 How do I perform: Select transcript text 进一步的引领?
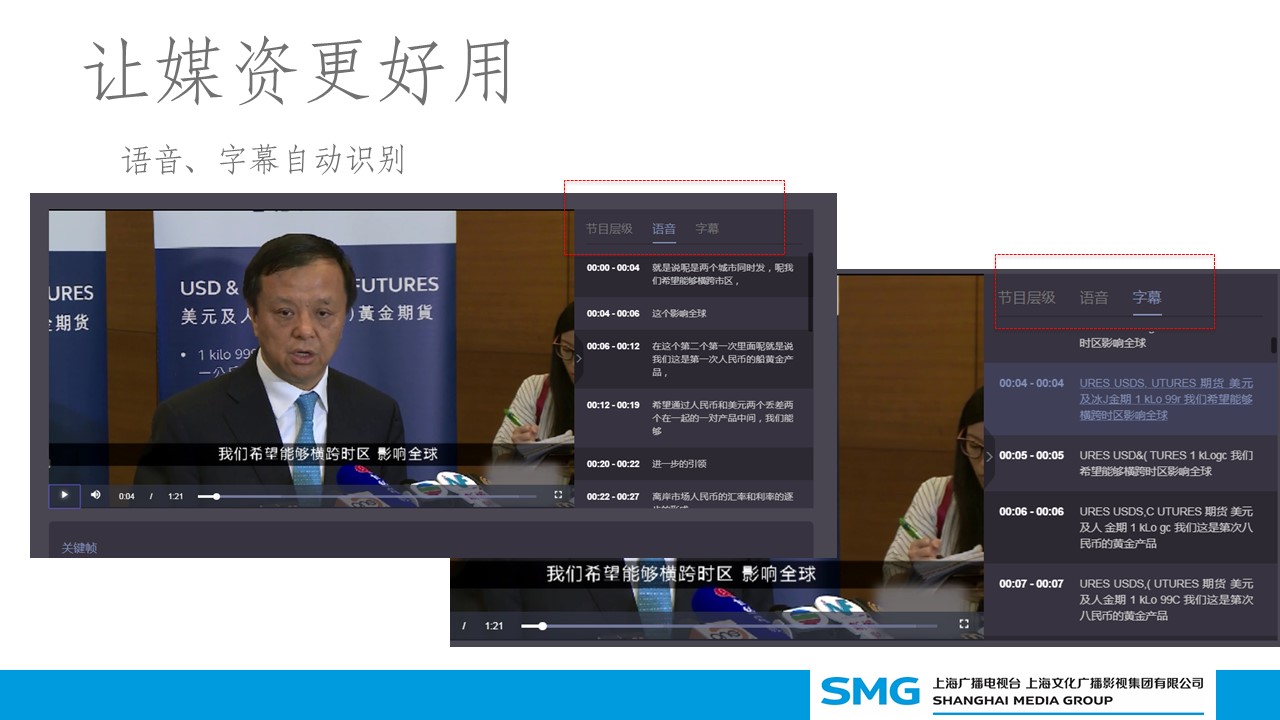point(680,464)
